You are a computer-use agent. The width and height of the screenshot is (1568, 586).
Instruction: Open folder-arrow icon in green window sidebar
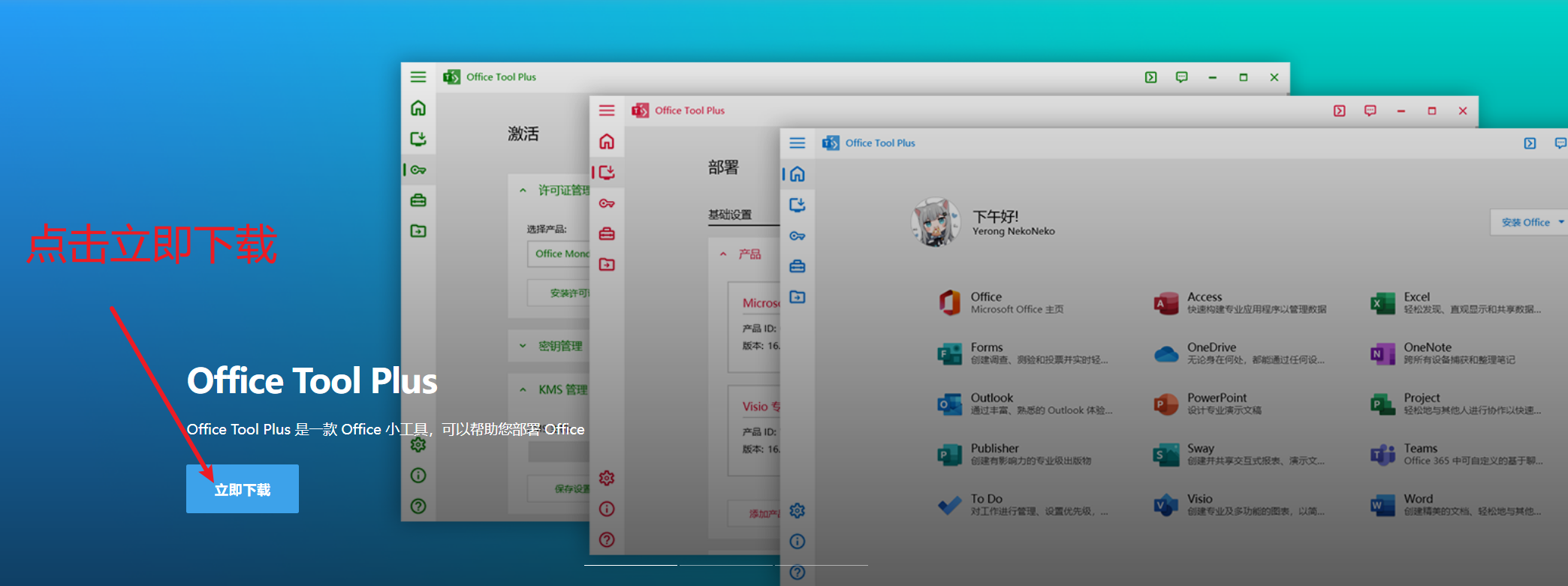(418, 231)
